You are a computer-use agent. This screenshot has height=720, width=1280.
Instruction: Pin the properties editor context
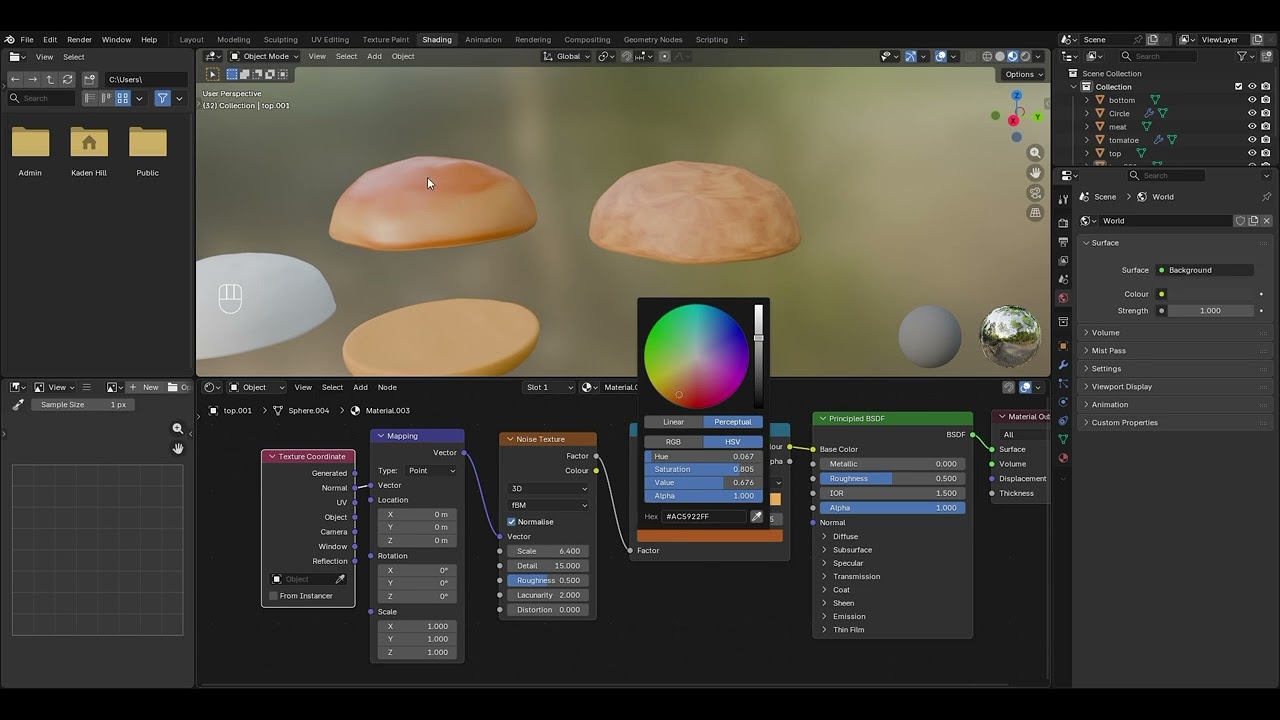[1266, 197]
